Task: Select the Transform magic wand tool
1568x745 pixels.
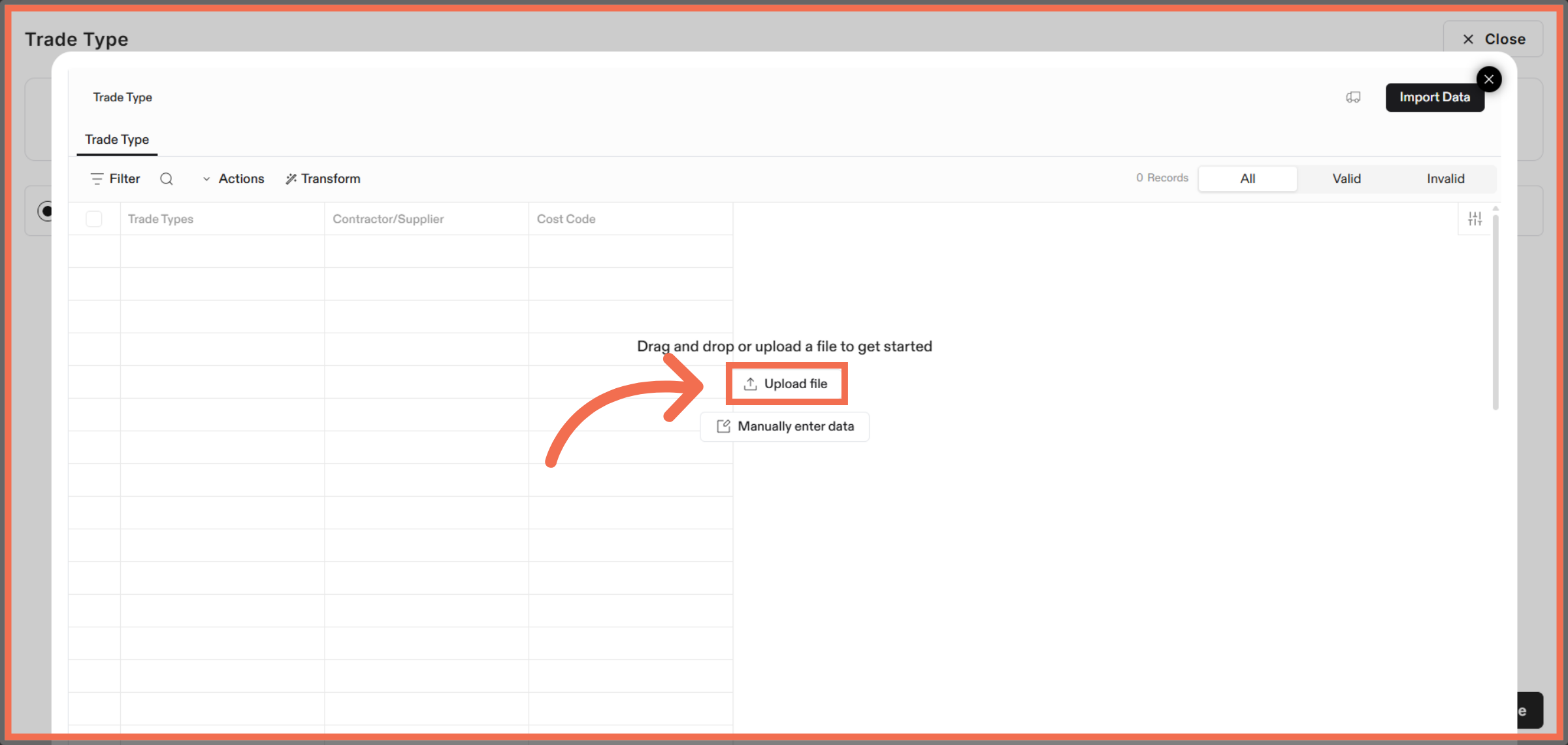Action: coord(290,178)
